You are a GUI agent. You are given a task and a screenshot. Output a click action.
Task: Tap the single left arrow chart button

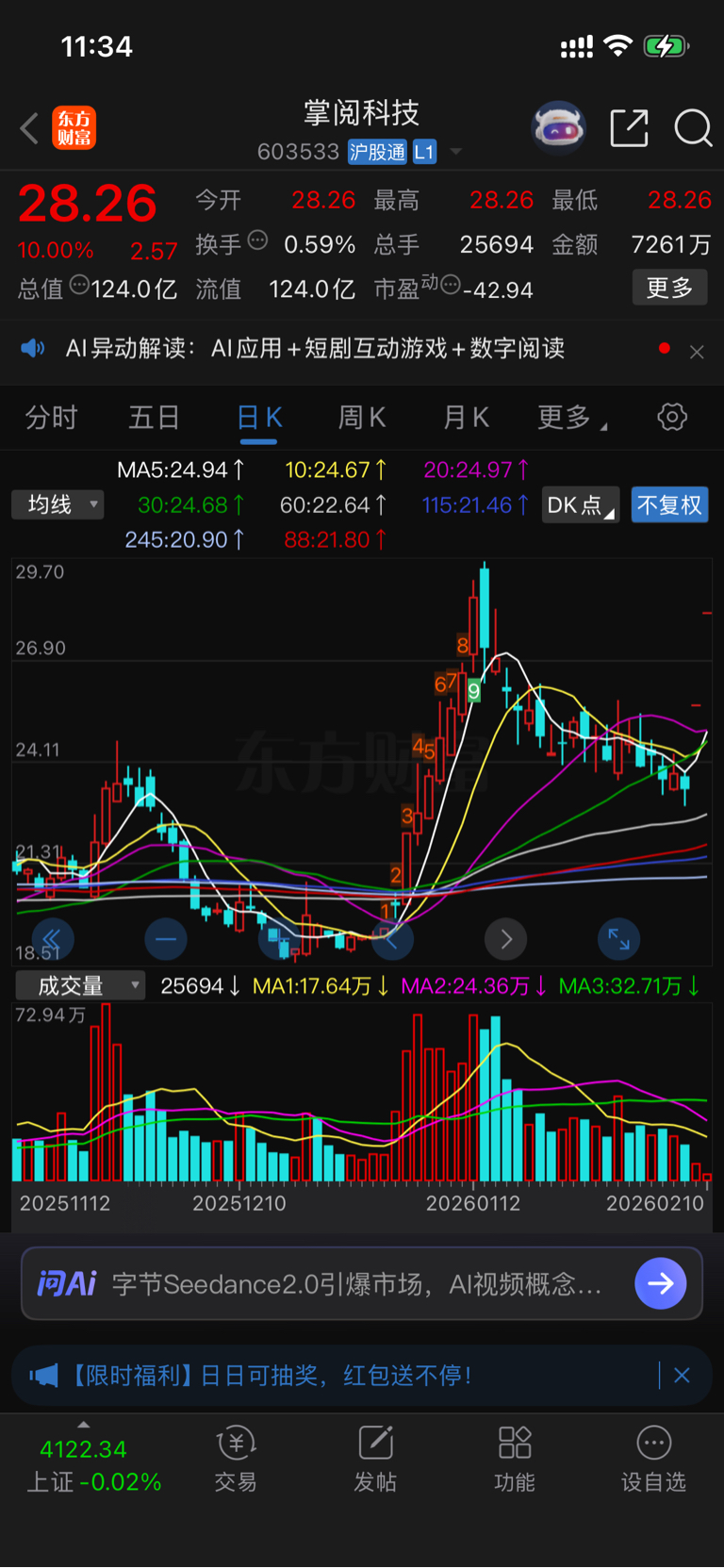coord(392,938)
